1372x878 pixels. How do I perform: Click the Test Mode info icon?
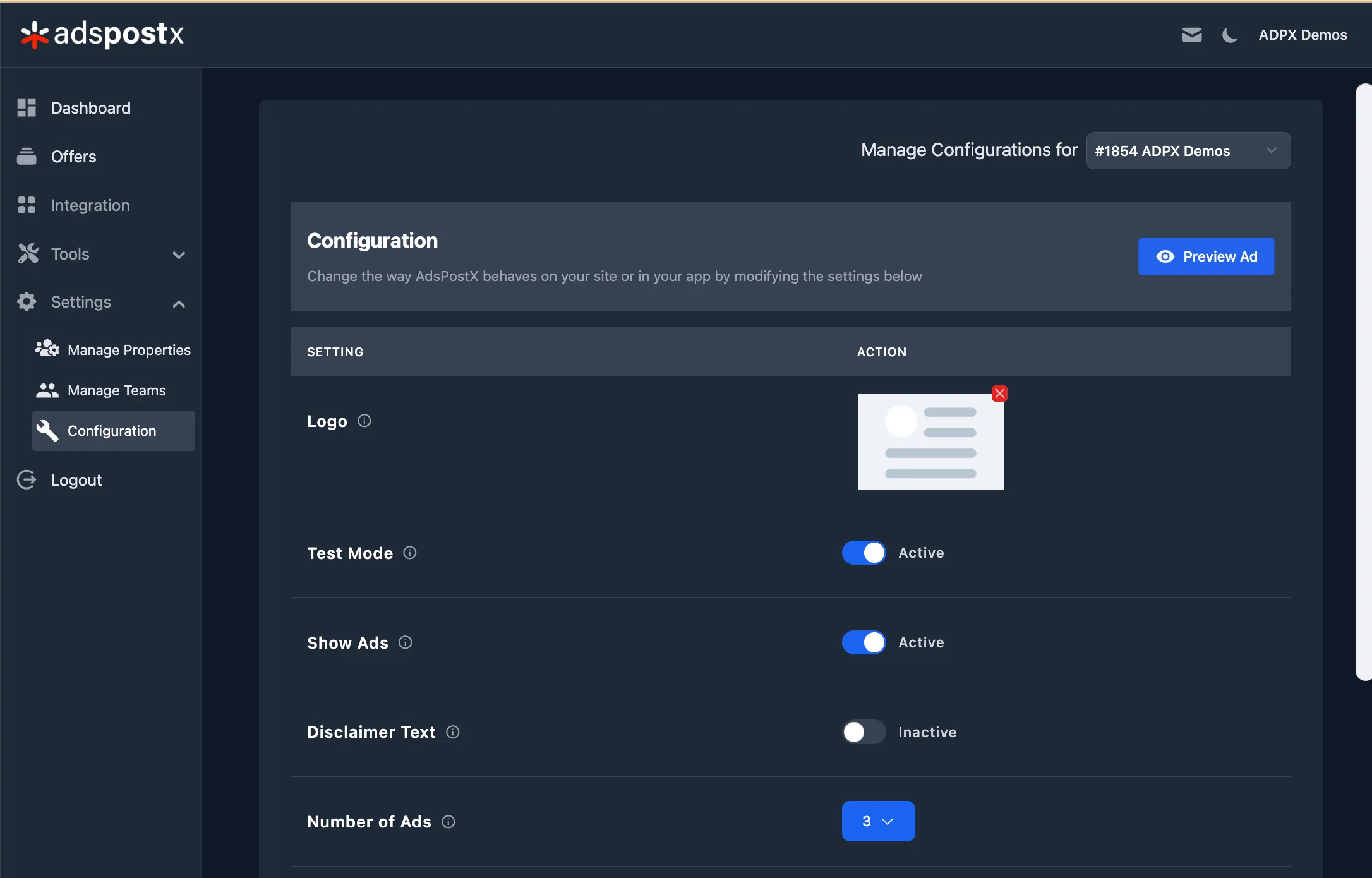click(410, 553)
